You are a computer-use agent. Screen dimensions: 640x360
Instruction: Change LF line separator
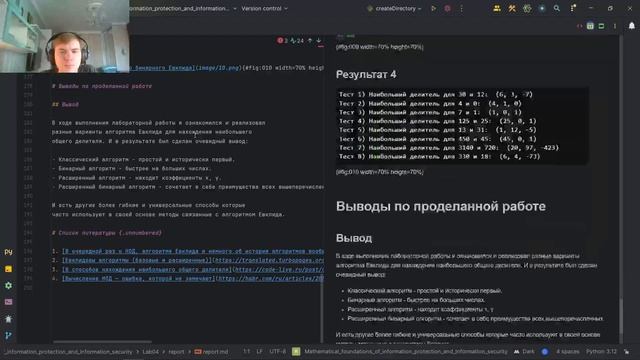coord(260,351)
